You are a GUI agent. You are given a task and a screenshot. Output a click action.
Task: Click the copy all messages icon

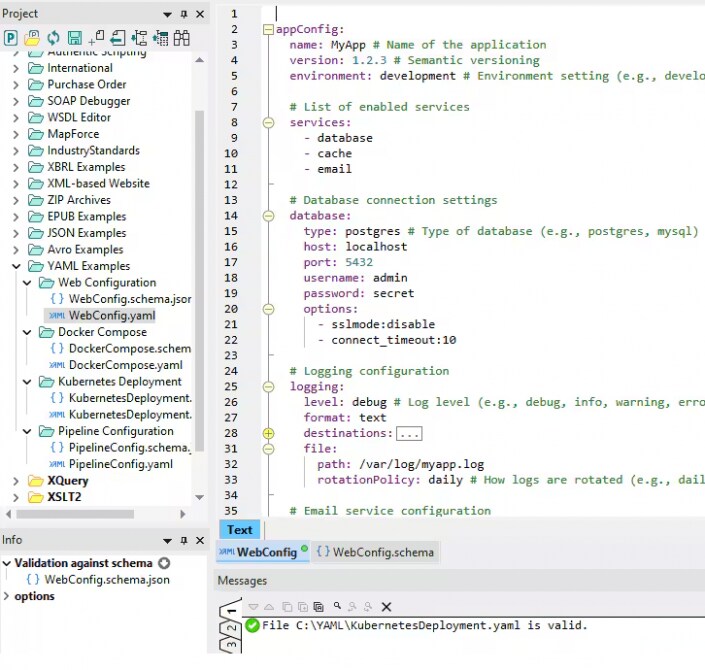[318, 607]
